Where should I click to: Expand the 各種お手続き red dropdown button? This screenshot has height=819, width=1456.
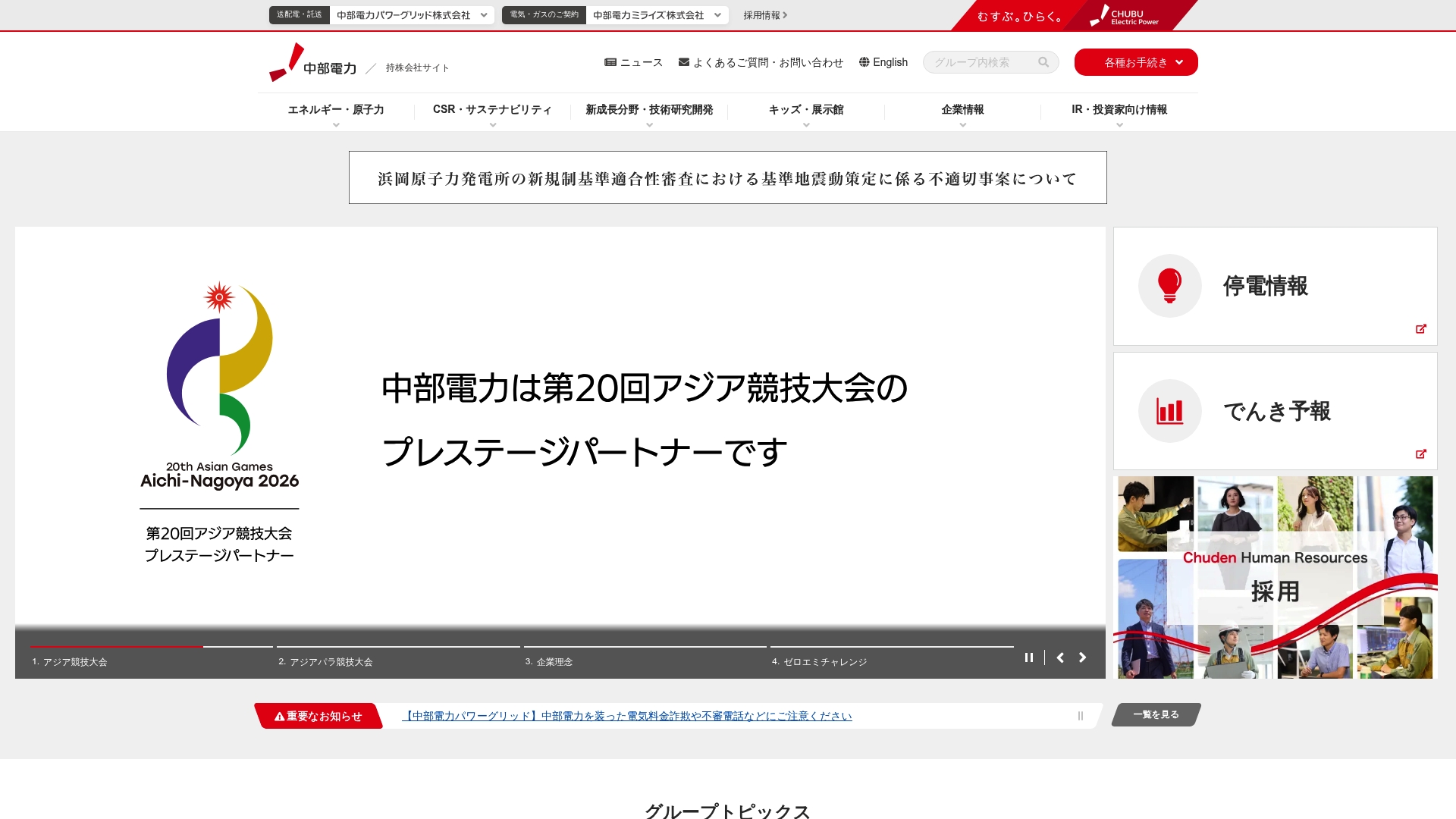1136,62
